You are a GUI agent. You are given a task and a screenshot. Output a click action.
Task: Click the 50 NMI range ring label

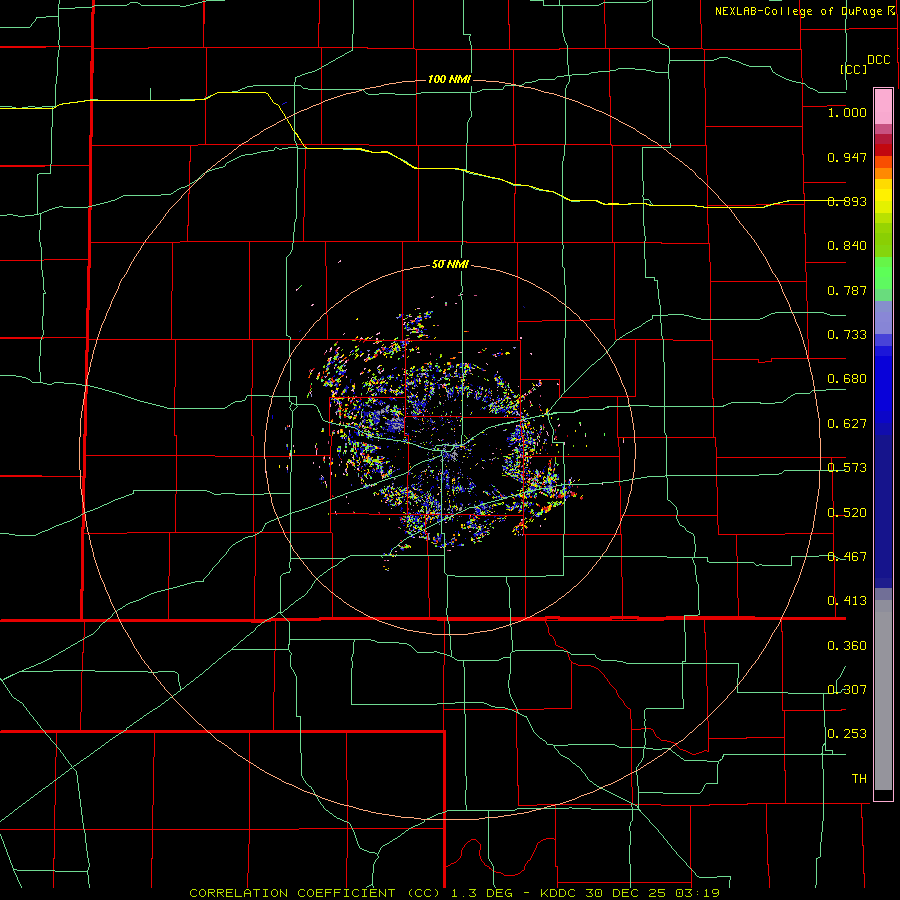click(450, 265)
